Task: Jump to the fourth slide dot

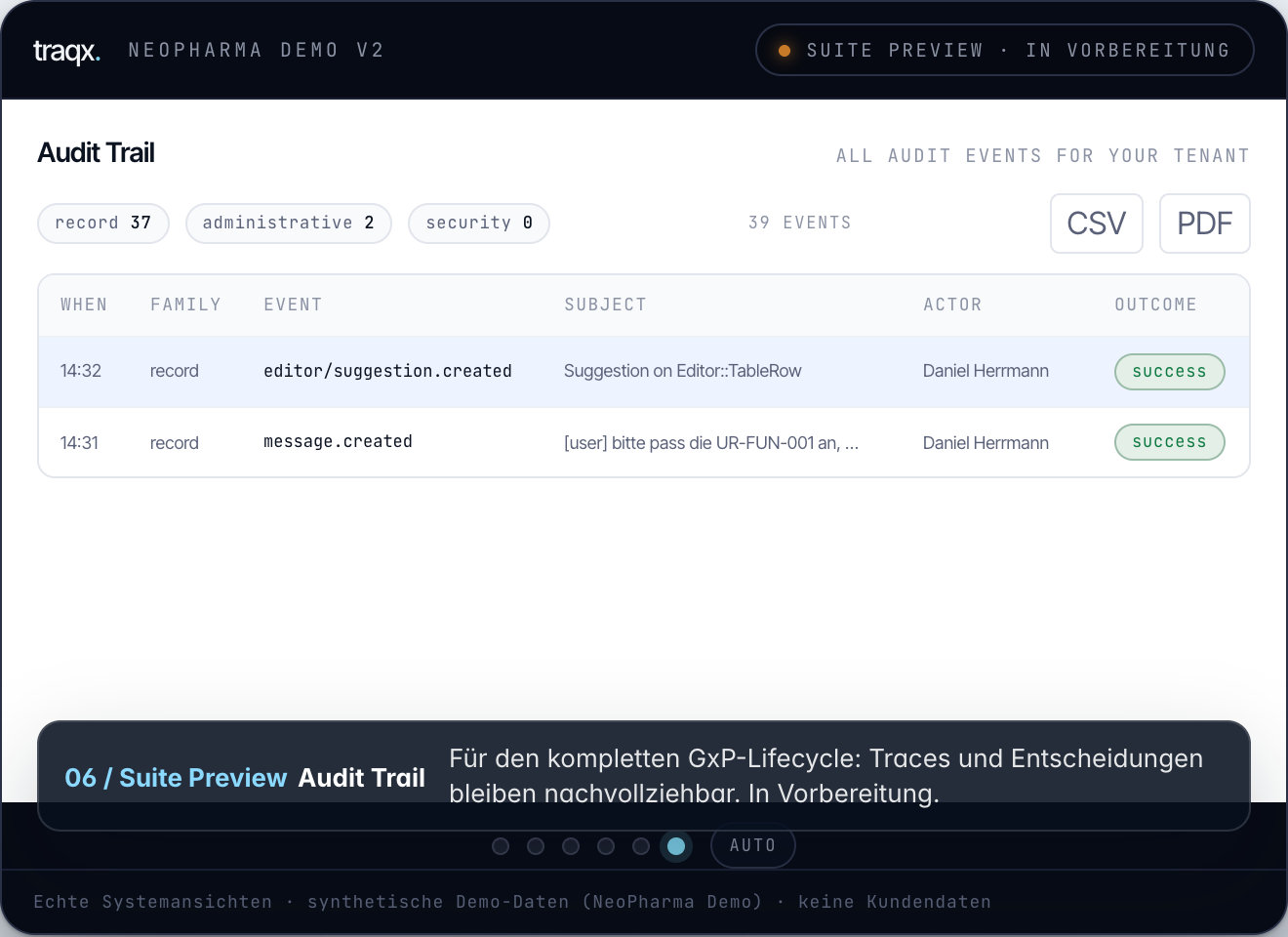Action: click(606, 846)
